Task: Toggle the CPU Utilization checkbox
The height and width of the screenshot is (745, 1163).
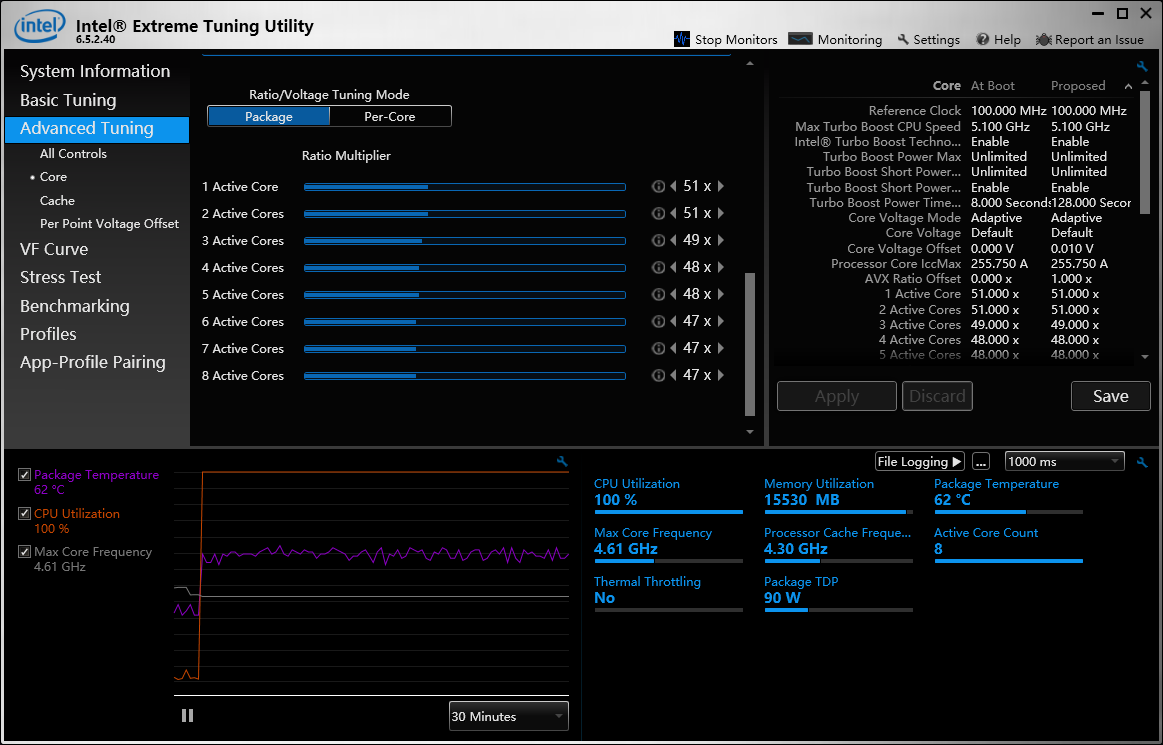Action: coord(25,513)
